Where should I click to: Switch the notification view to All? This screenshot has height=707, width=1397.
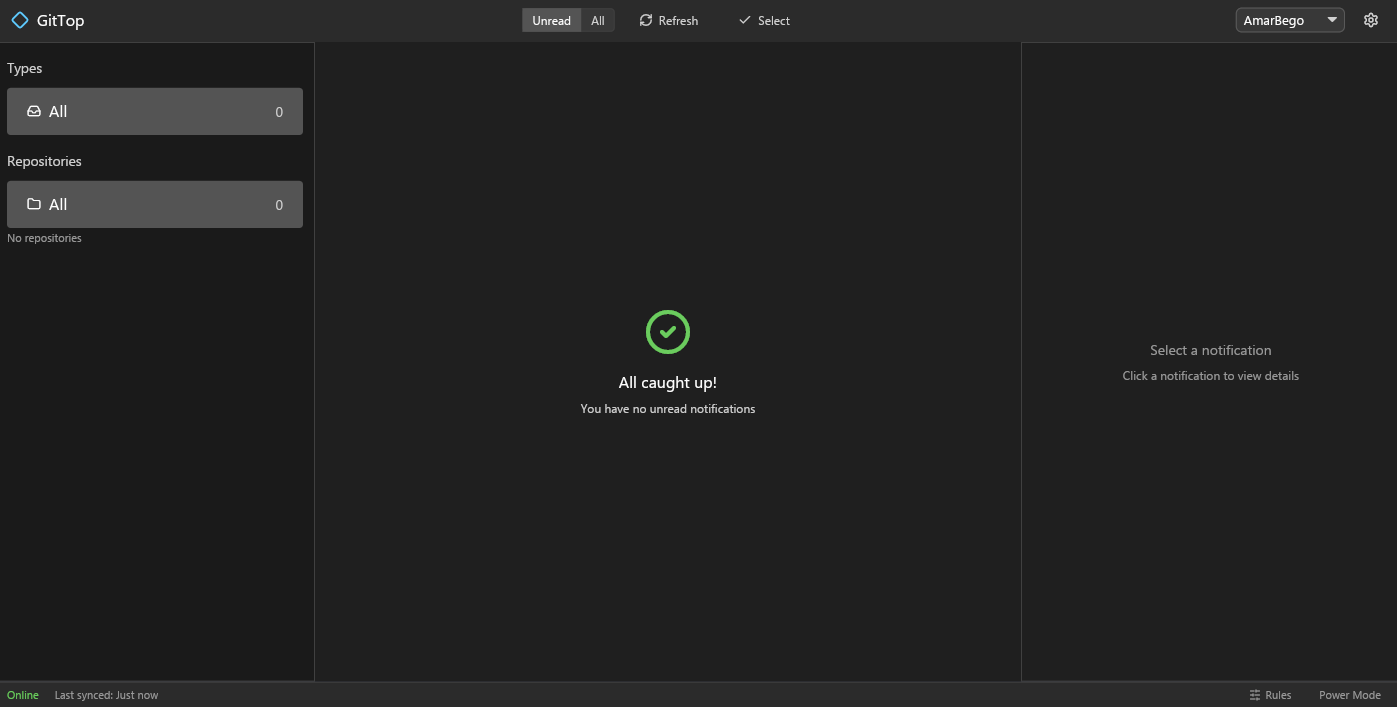click(598, 19)
